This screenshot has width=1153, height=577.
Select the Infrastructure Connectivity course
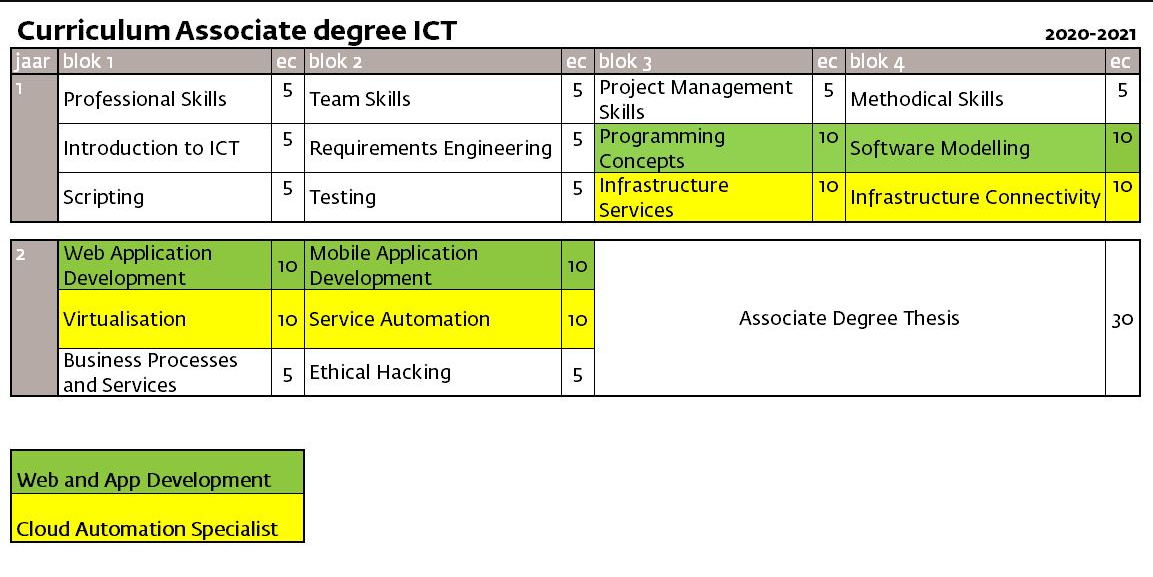(975, 197)
